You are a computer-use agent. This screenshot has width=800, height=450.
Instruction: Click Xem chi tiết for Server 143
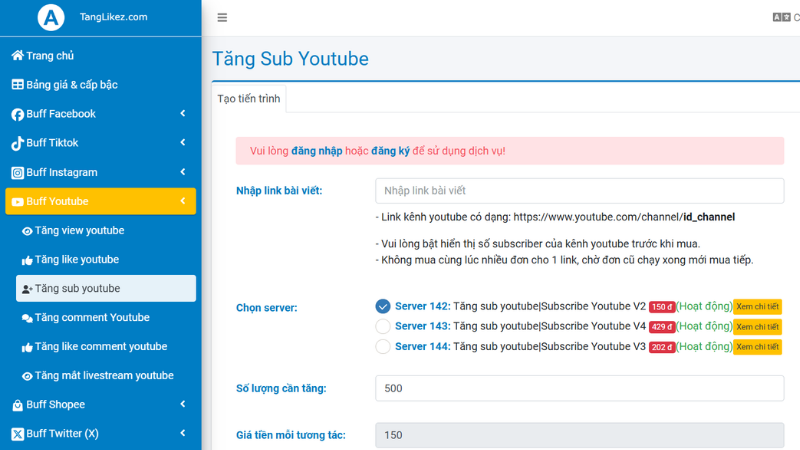(x=758, y=327)
